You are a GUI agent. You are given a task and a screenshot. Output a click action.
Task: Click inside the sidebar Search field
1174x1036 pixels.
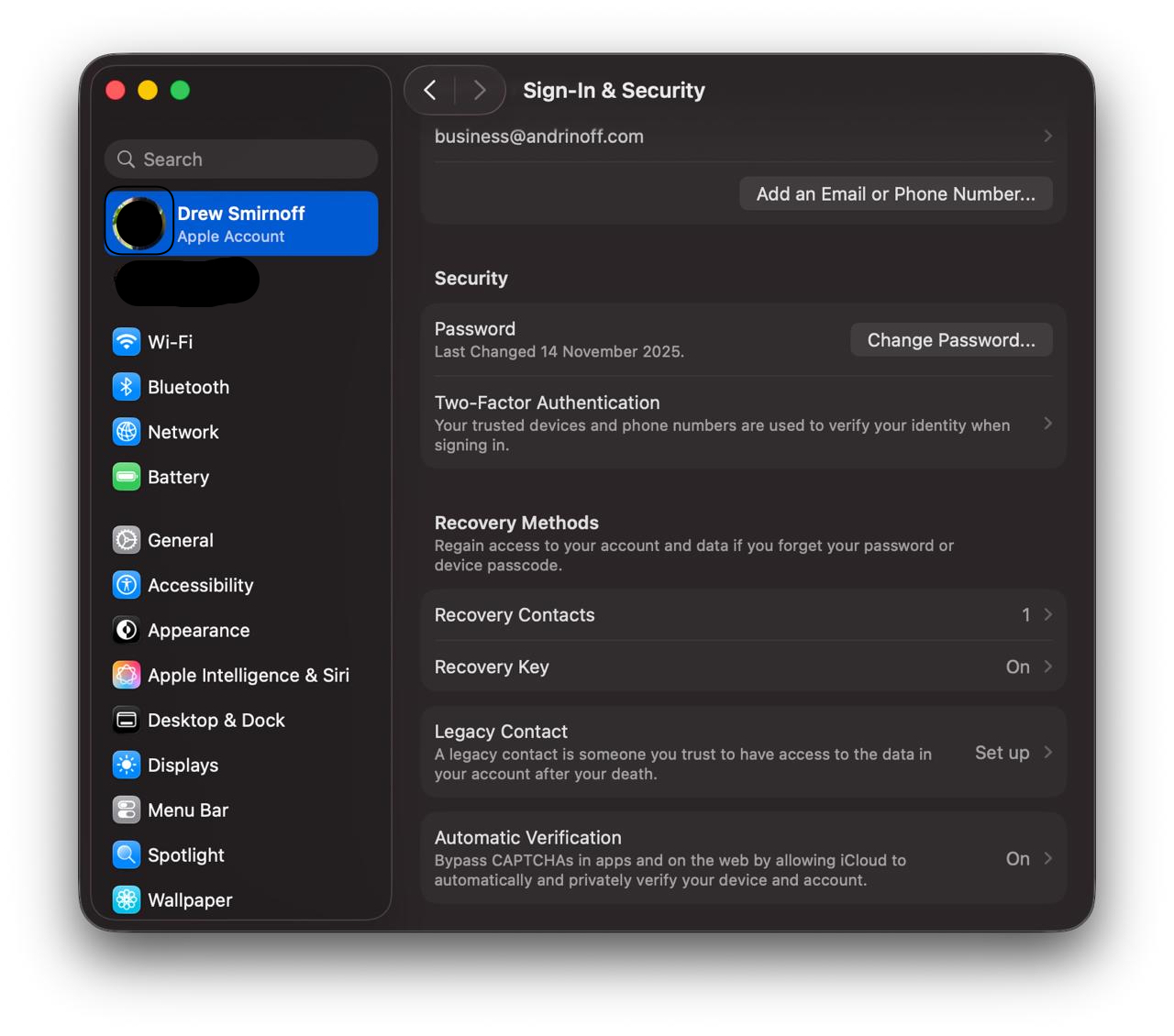coord(240,159)
